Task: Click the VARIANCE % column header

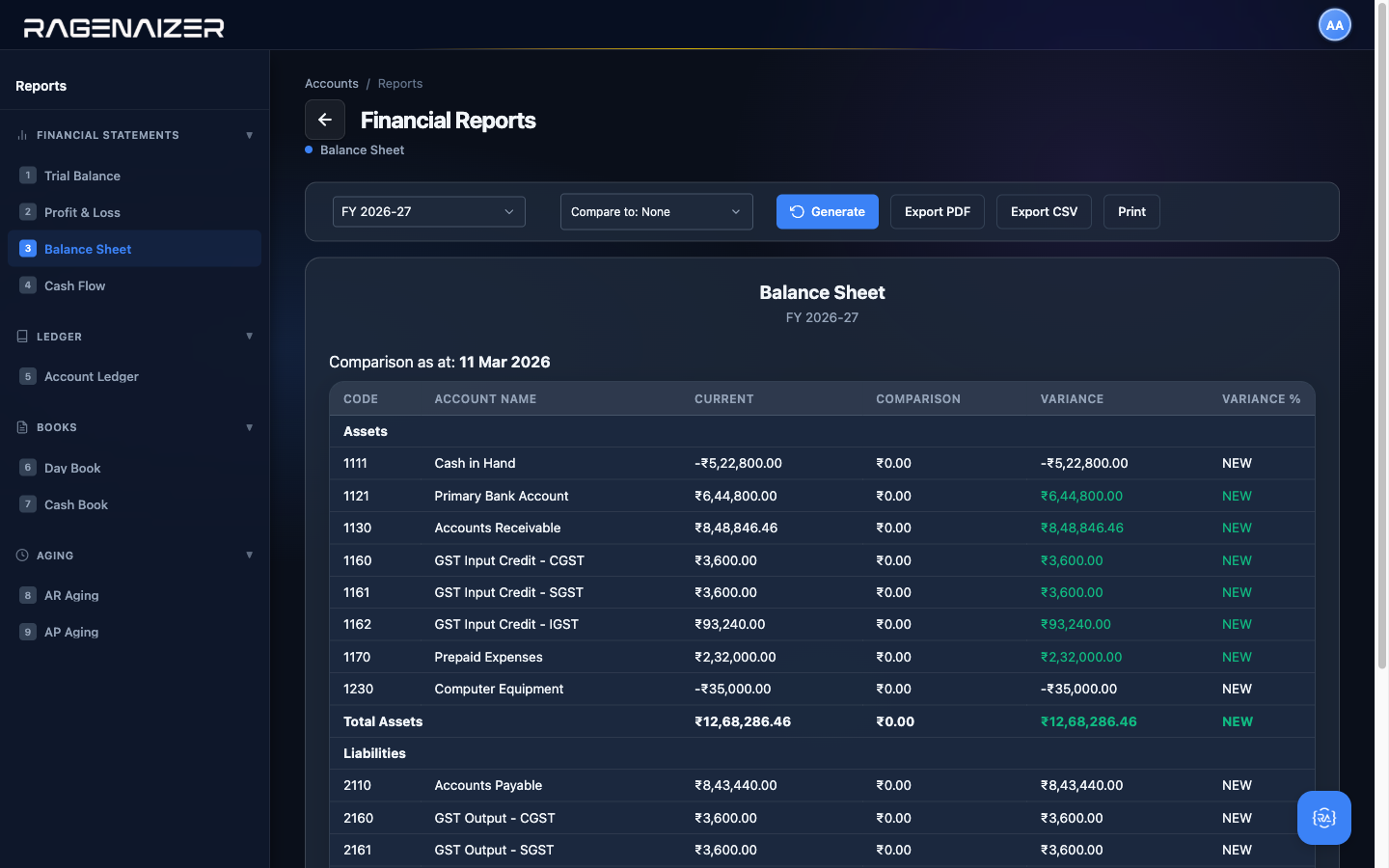Action: coord(1261,399)
